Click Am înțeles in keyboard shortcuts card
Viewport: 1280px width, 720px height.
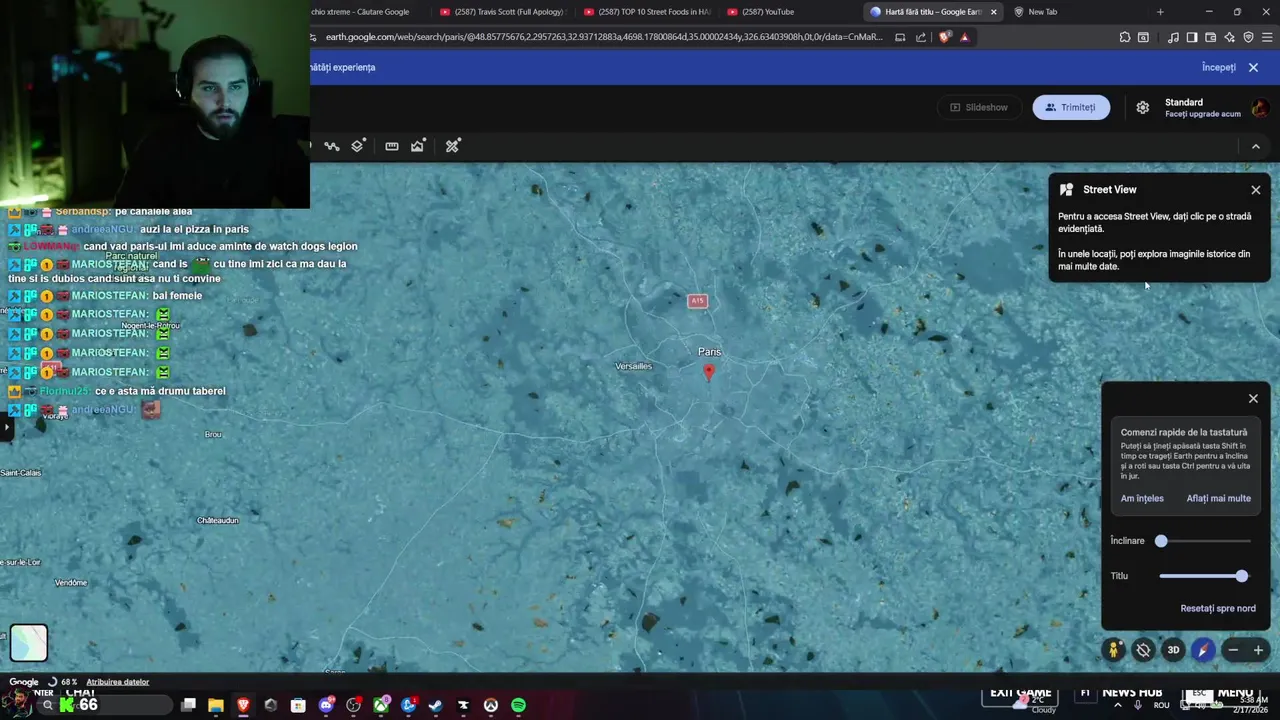tap(1142, 498)
